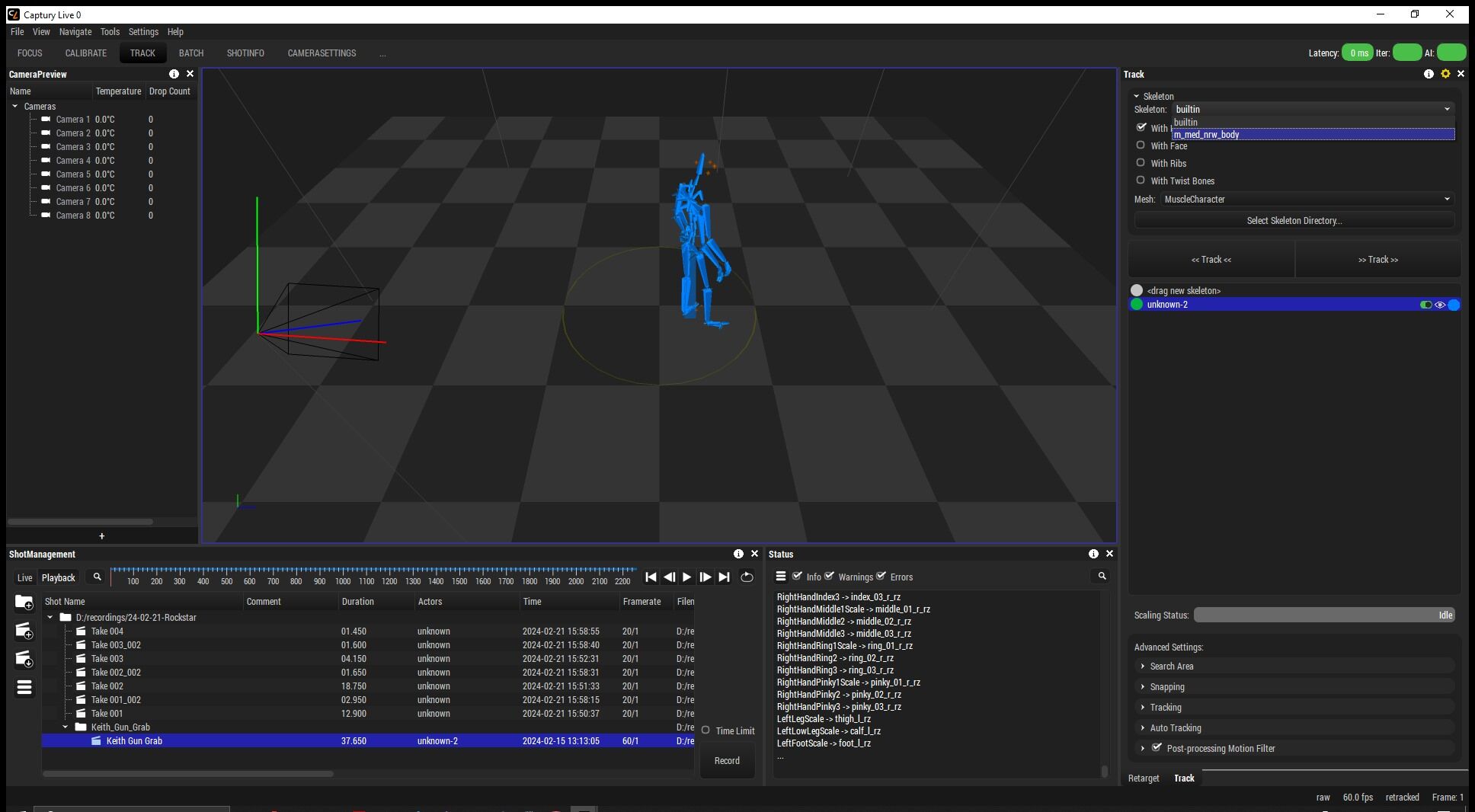Click the add folder icon in ShotManagement
The width and height of the screenshot is (1475, 812).
(x=24, y=603)
